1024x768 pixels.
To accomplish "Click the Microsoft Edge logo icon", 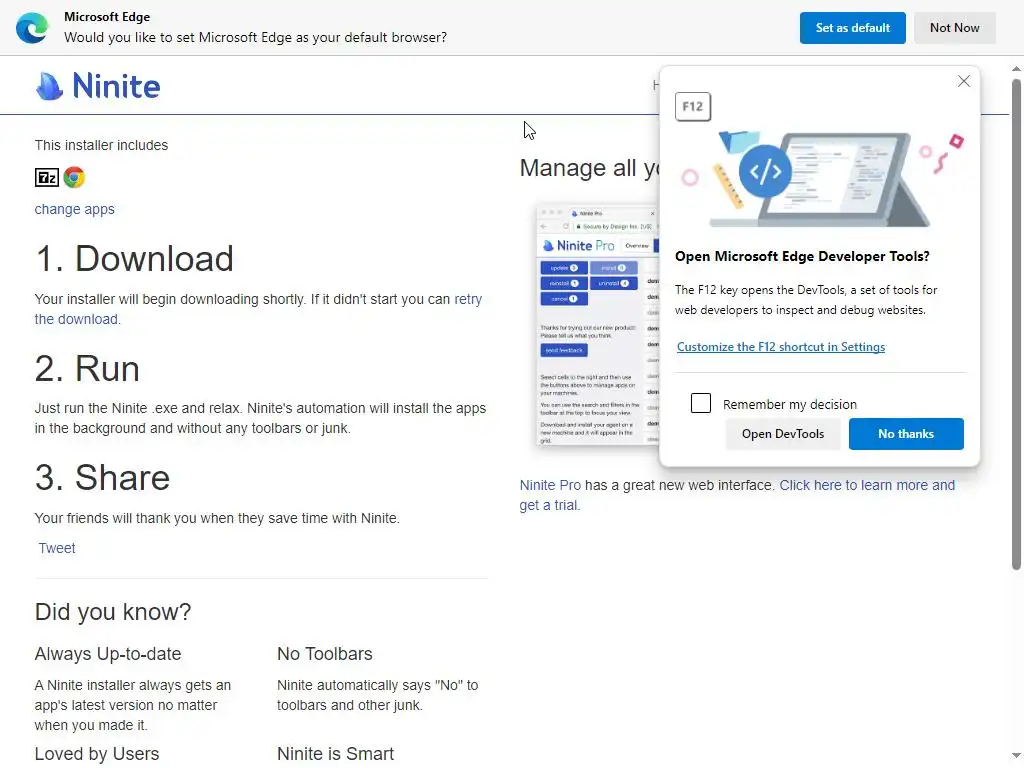I will 32,28.
